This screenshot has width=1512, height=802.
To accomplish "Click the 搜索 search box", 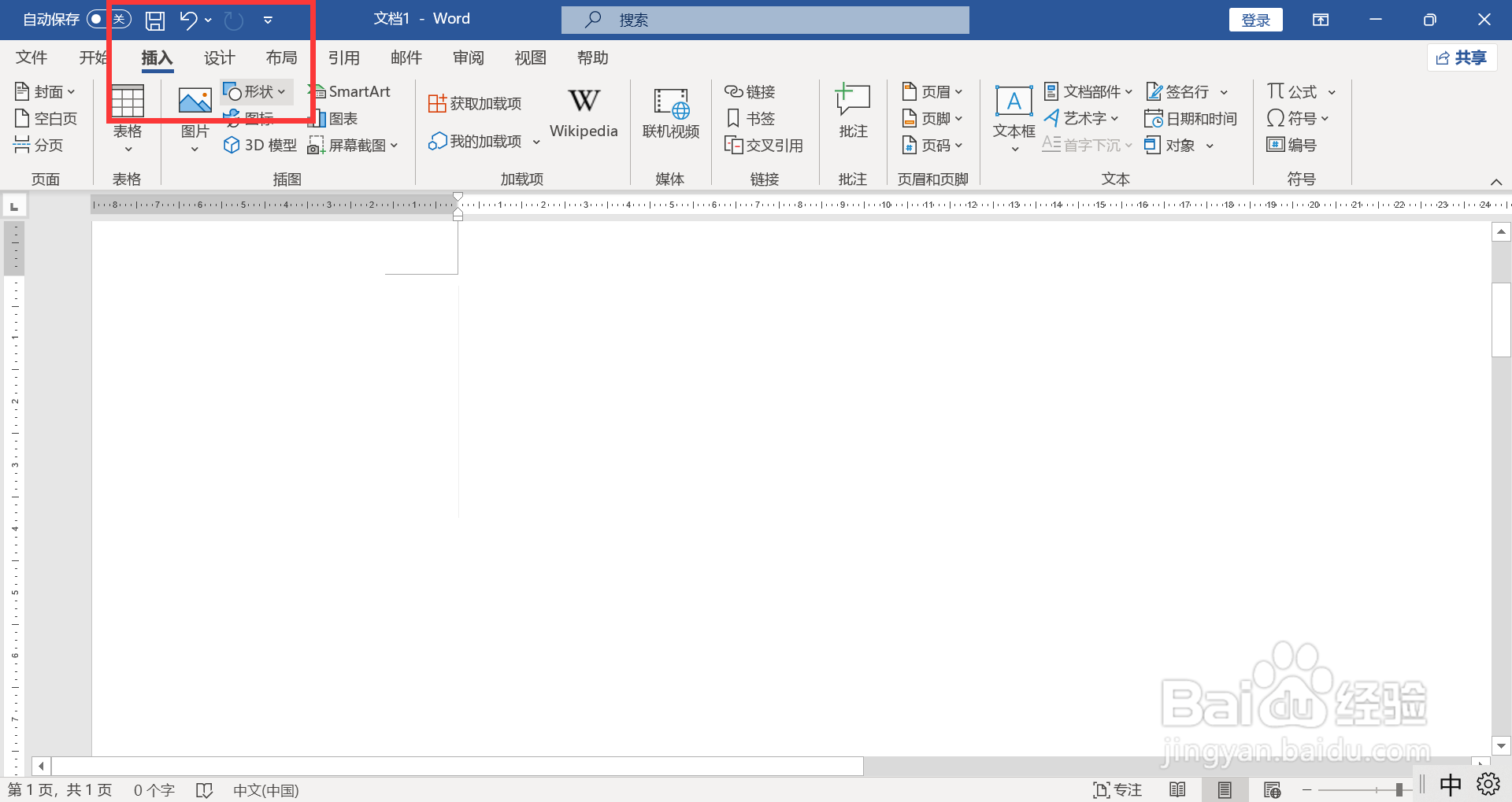I will [x=765, y=20].
